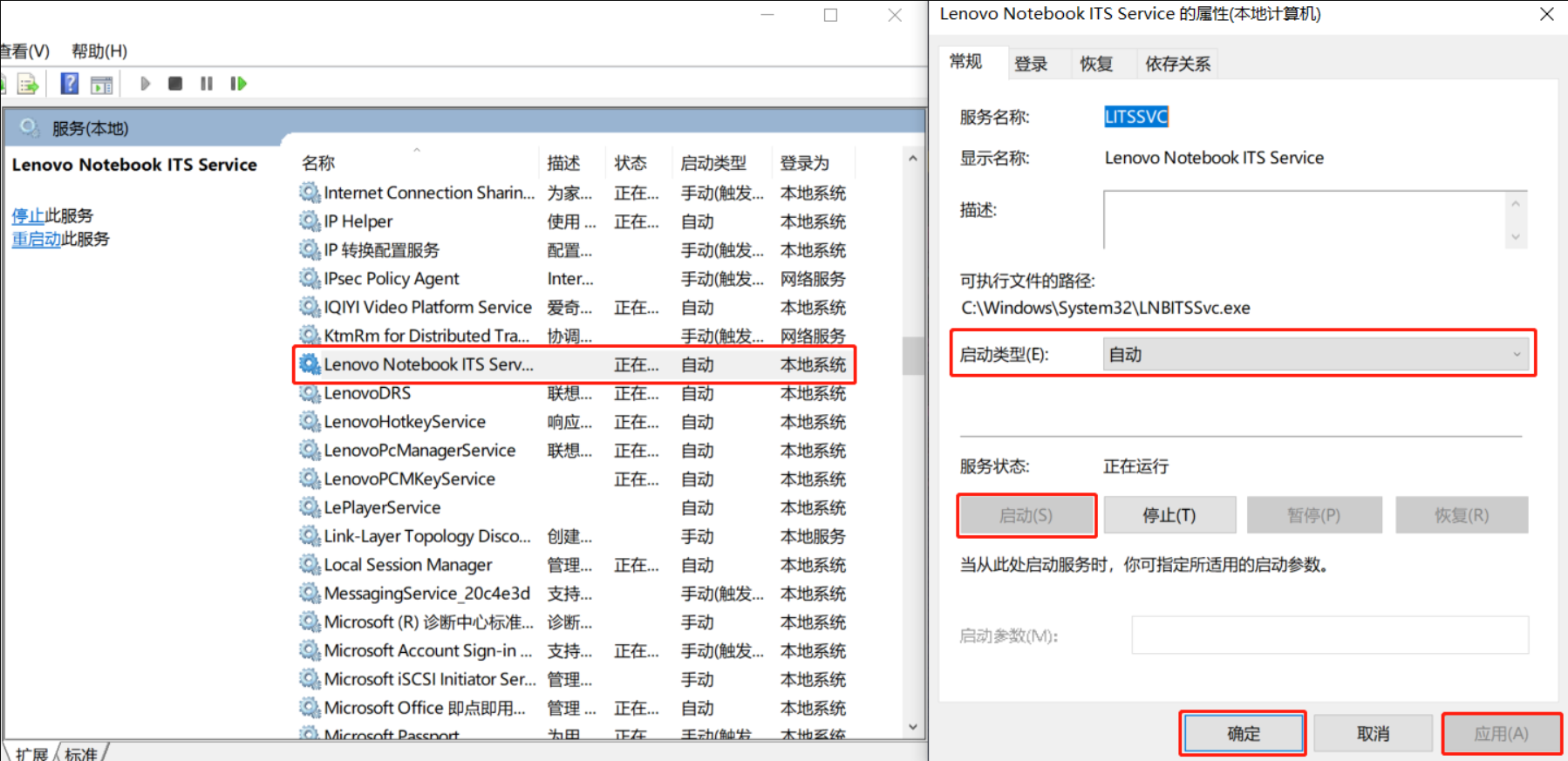Close the properties dialog with X
Screen dimensions: 1568x761
click(1546, 14)
